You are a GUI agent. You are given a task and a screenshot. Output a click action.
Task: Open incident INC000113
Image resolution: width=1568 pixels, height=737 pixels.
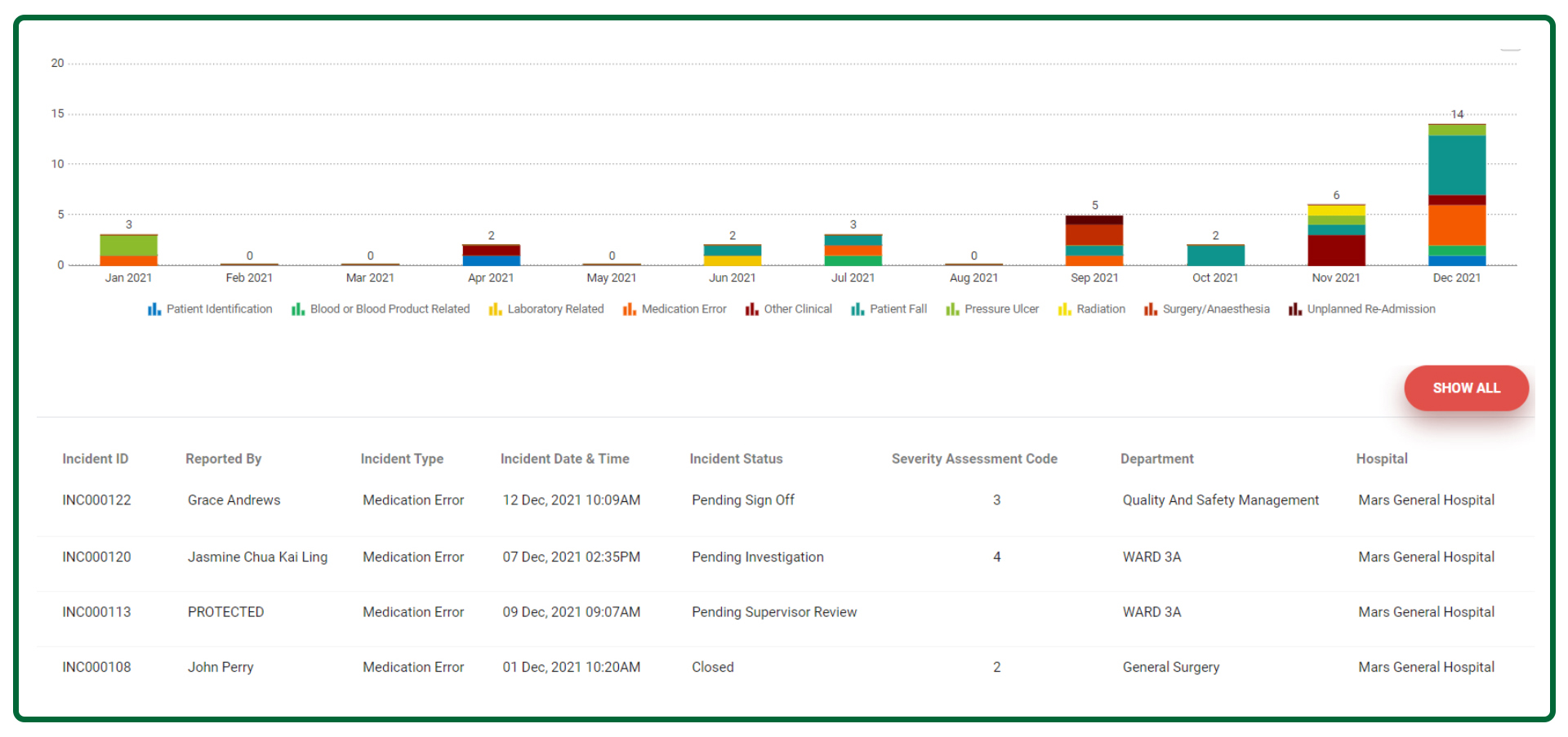click(96, 612)
